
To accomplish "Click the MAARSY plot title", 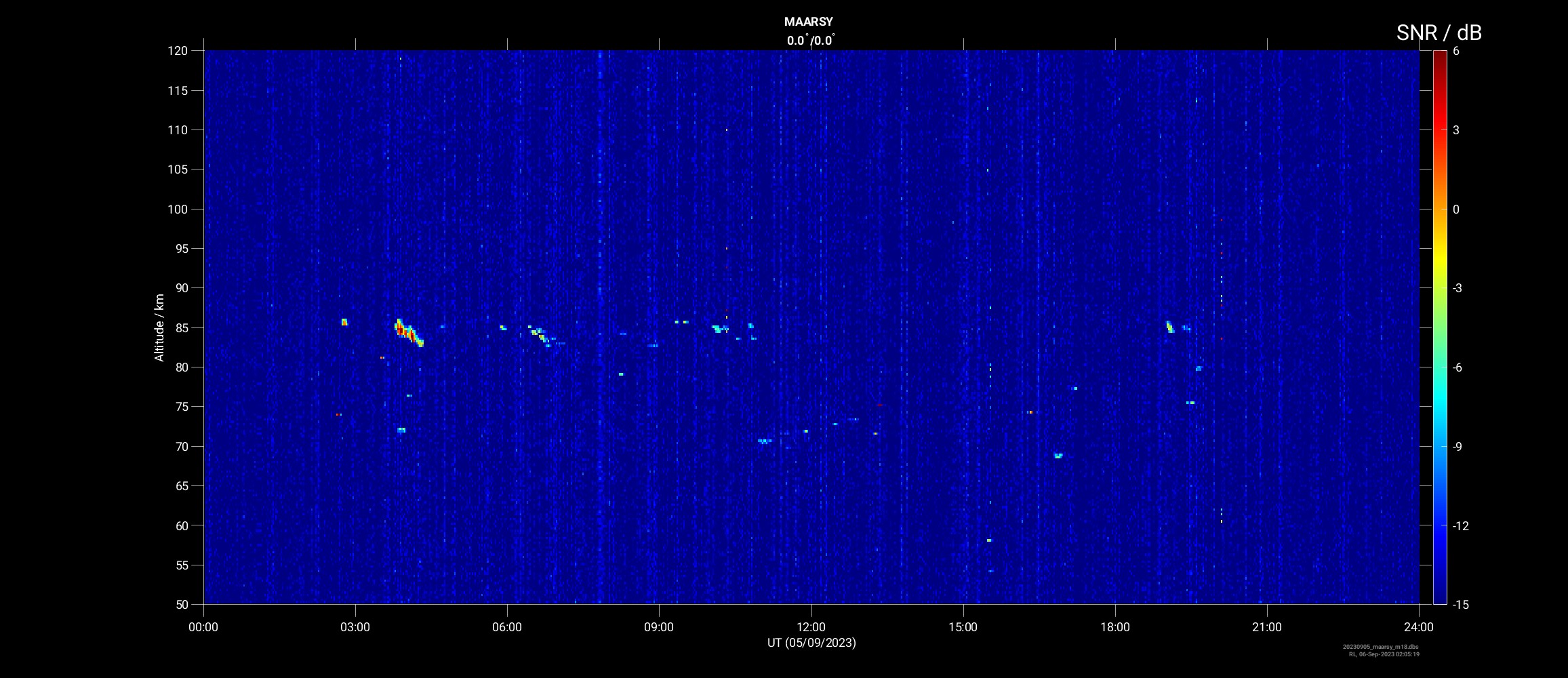I will tap(808, 22).
